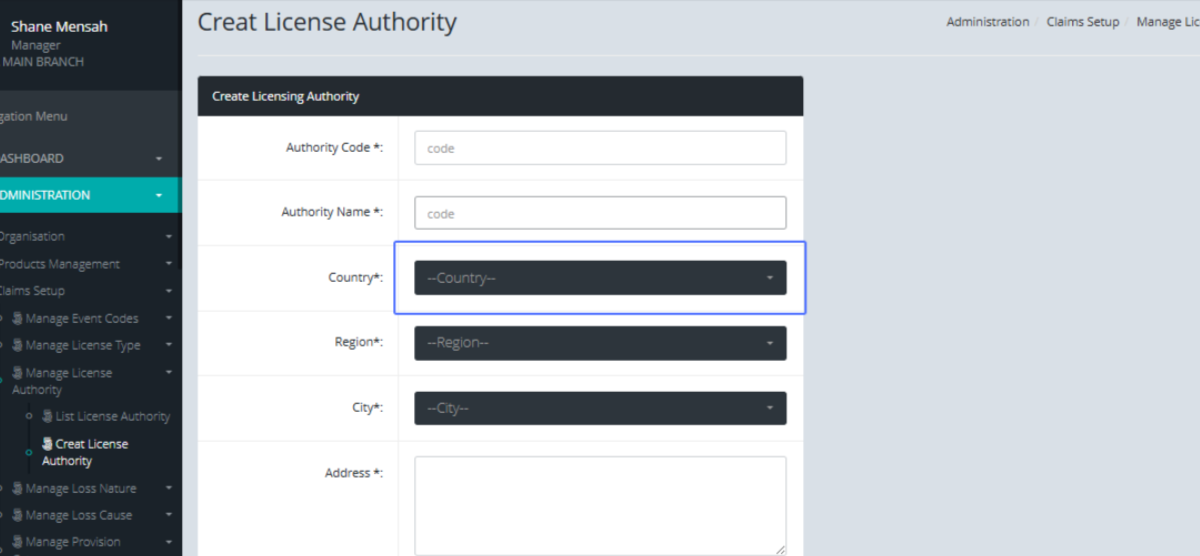This screenshot has width=1200, height=556.
Task: Click the Manage License Authority icon
Action: [x=17, y=373]
